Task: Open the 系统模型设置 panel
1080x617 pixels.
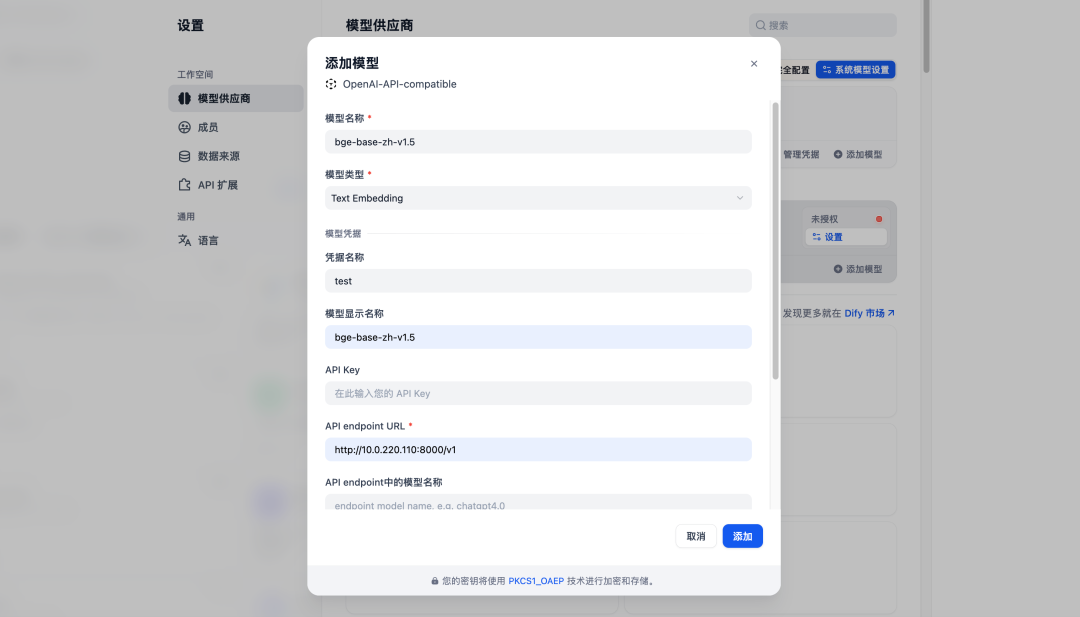Action: point(858,69)
